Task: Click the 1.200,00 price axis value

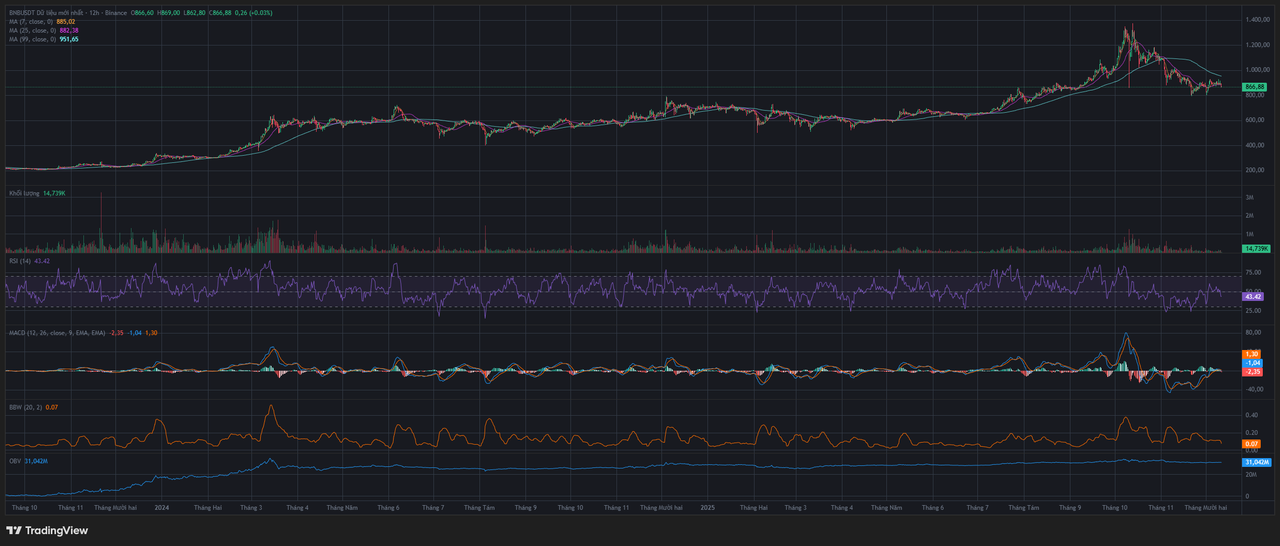Action: (x=1258, y=45)
